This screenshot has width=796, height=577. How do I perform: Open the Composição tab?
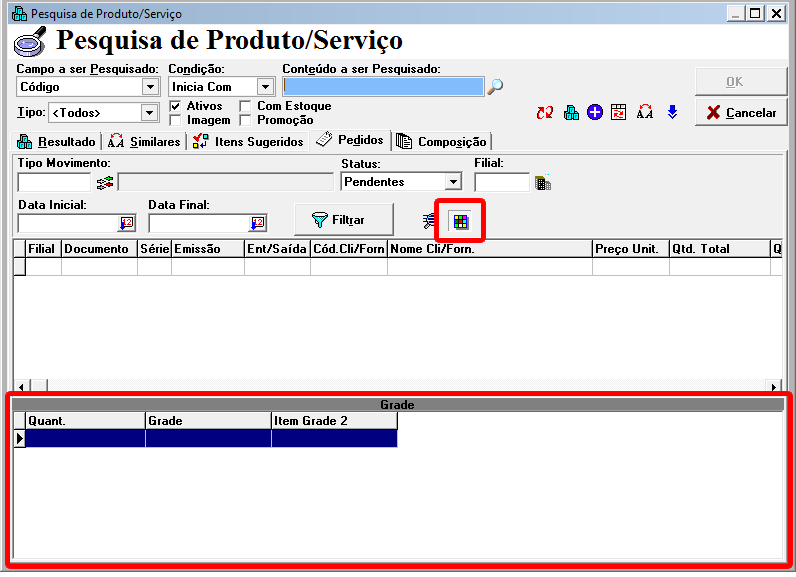(442, 142)
